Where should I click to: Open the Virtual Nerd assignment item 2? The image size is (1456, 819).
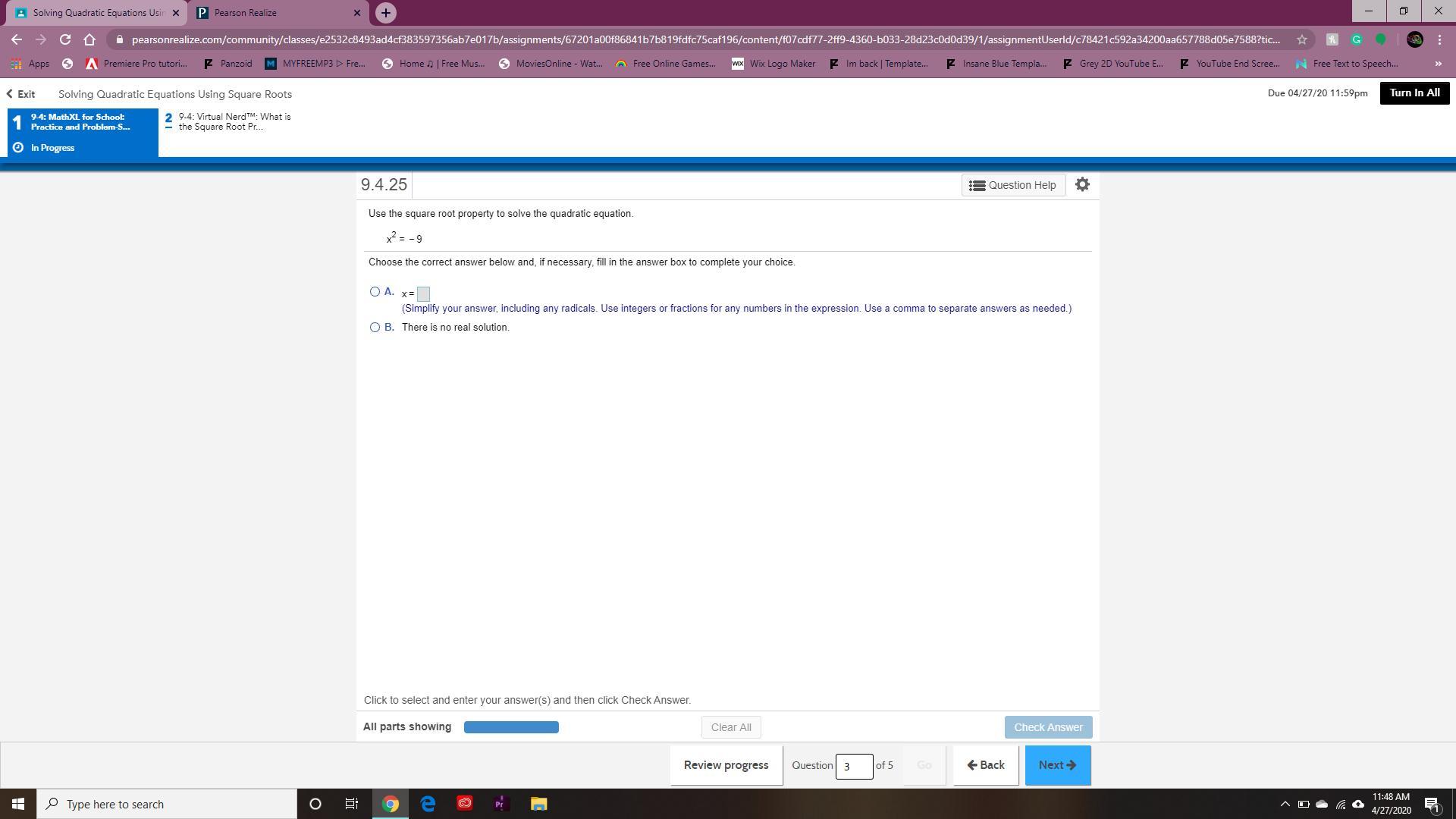tap(227, 121)
